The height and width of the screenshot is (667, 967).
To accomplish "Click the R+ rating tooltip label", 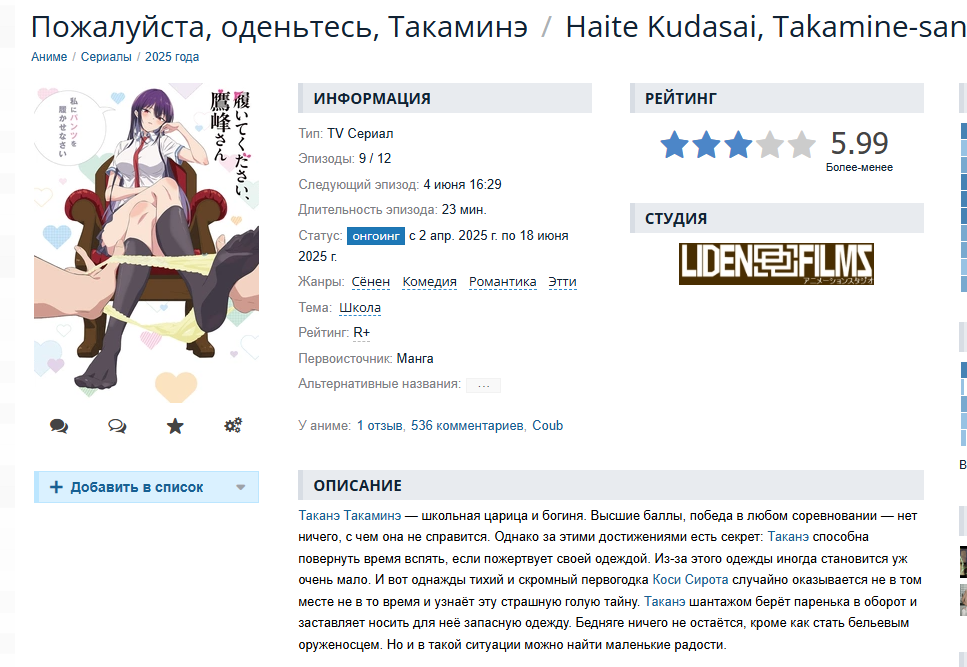I will [361, 333].
